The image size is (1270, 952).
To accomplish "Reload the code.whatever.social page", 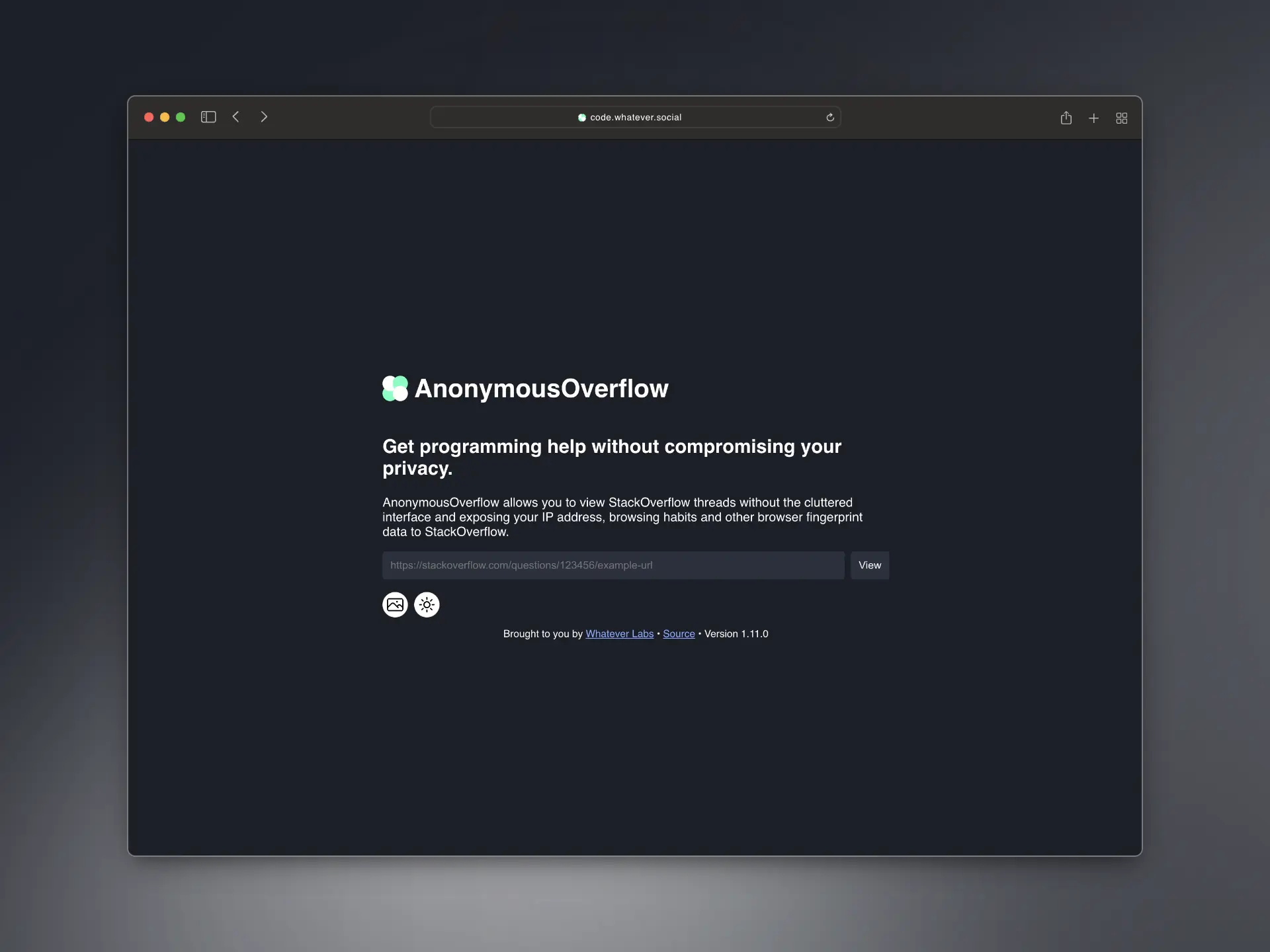I will [830, 118].
